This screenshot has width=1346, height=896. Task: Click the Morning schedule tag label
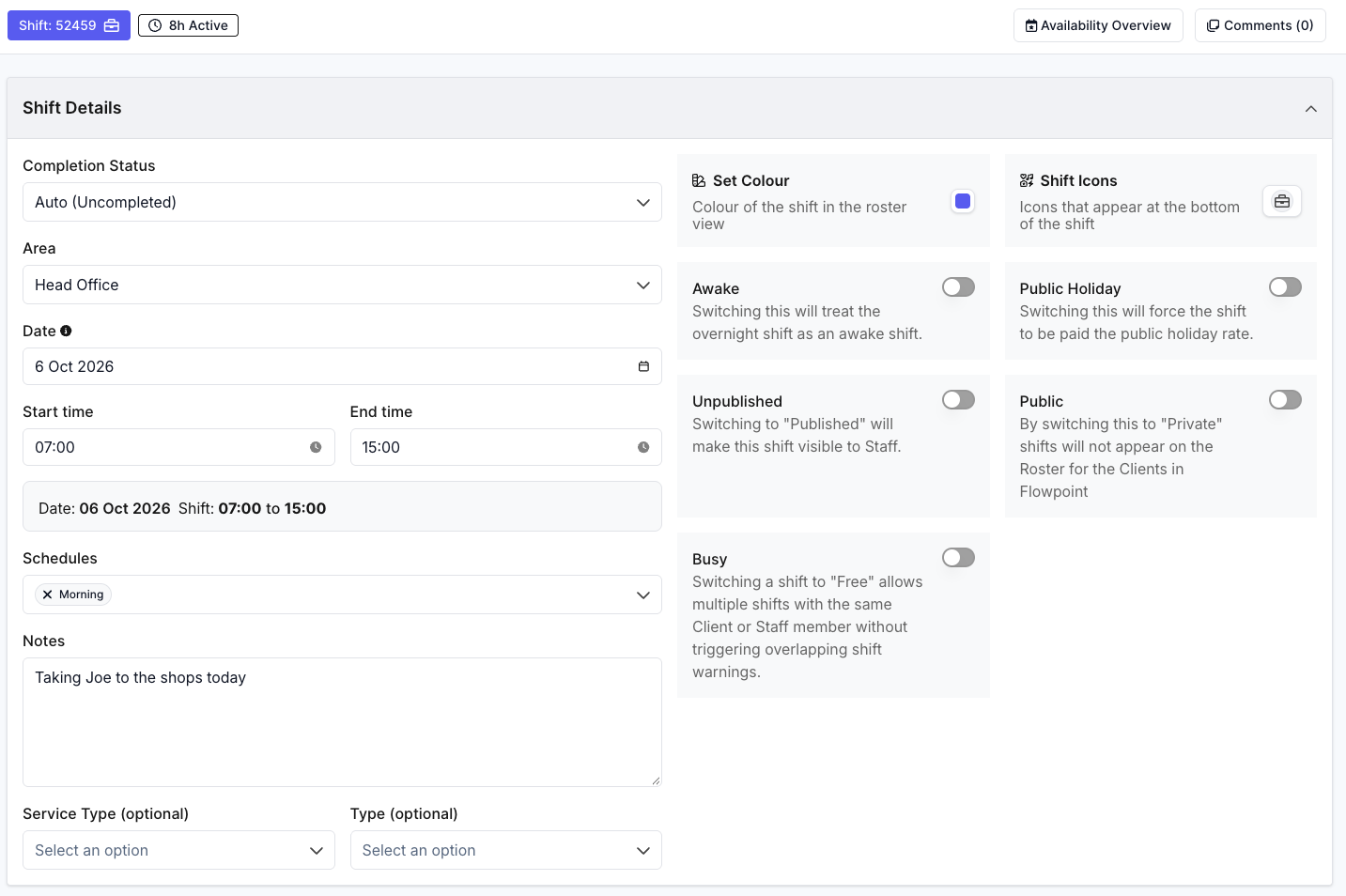click(81, 595)
